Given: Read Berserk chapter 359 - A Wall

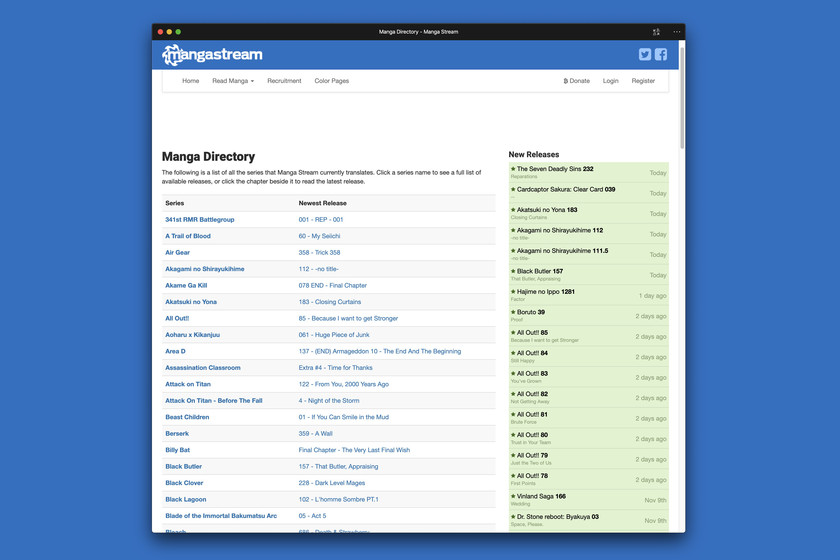Looking at the screenshot, I should click(x=315, y=433).
